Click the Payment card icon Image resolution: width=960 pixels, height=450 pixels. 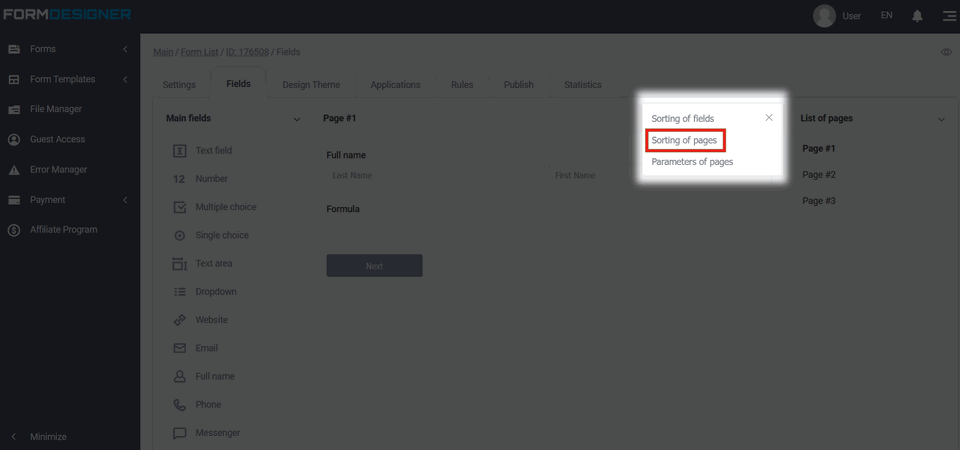click(14, 200)
